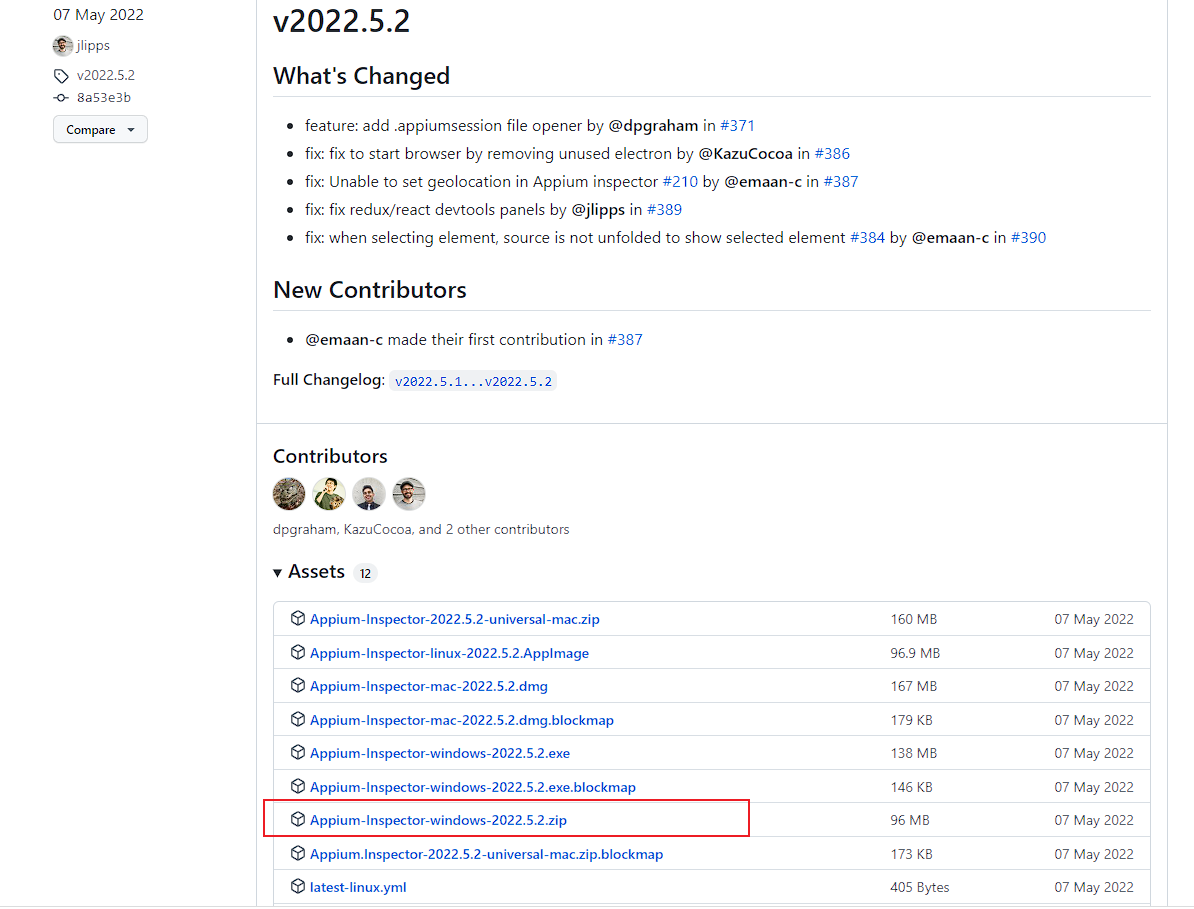
Task: Visit @emaan-c under New Contributors
Action: [x=344, y=340]
